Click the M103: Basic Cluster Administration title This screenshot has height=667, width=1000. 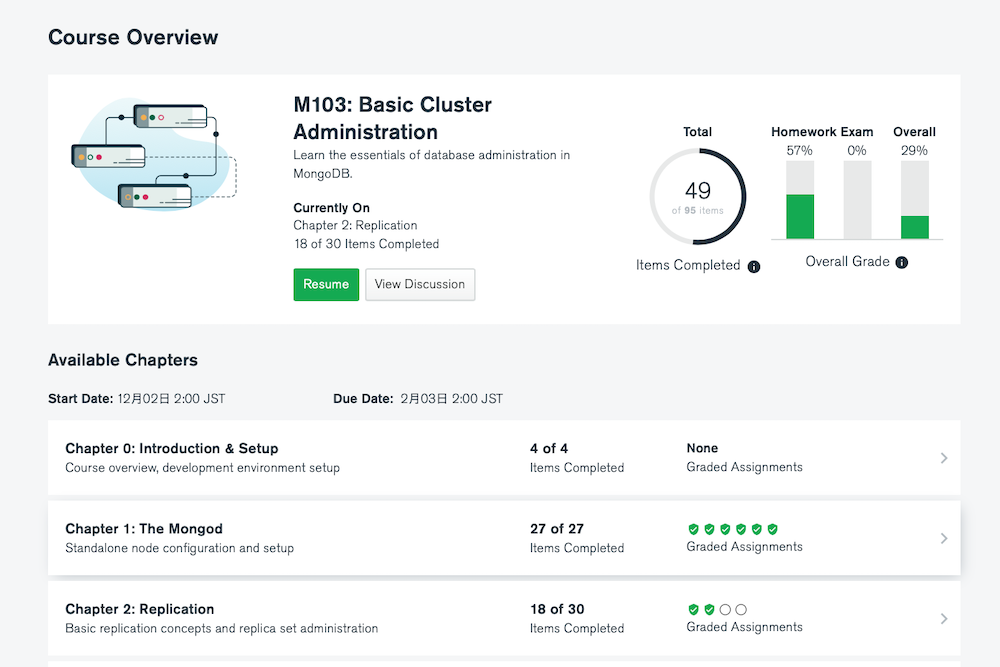[392, 118]
